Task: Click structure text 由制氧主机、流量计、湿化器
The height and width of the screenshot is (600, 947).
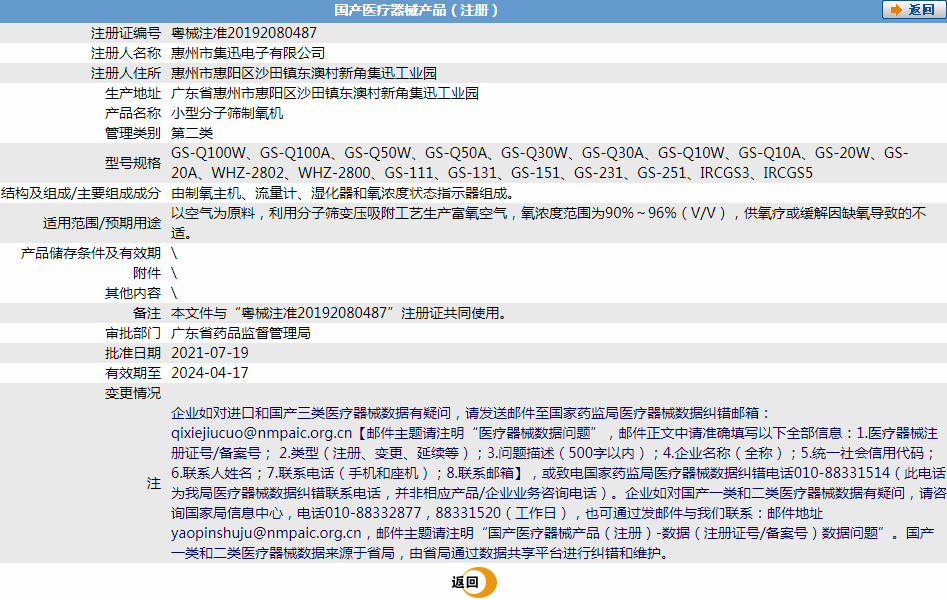Action: click(x=343, y=193)
